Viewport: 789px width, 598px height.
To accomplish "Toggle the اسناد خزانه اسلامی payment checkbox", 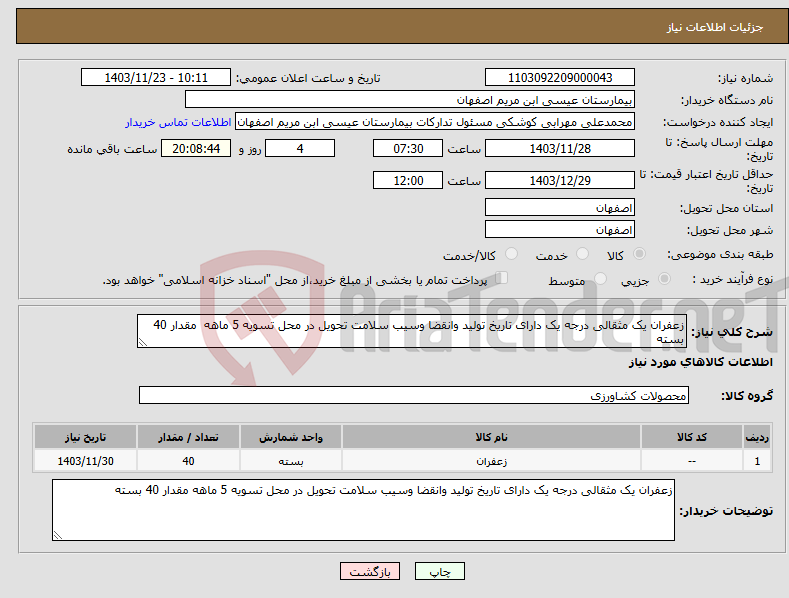I will tap(502, 278).
